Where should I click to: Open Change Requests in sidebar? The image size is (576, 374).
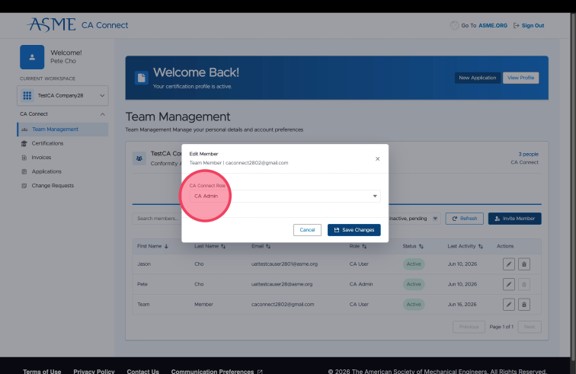click(53, 186)
